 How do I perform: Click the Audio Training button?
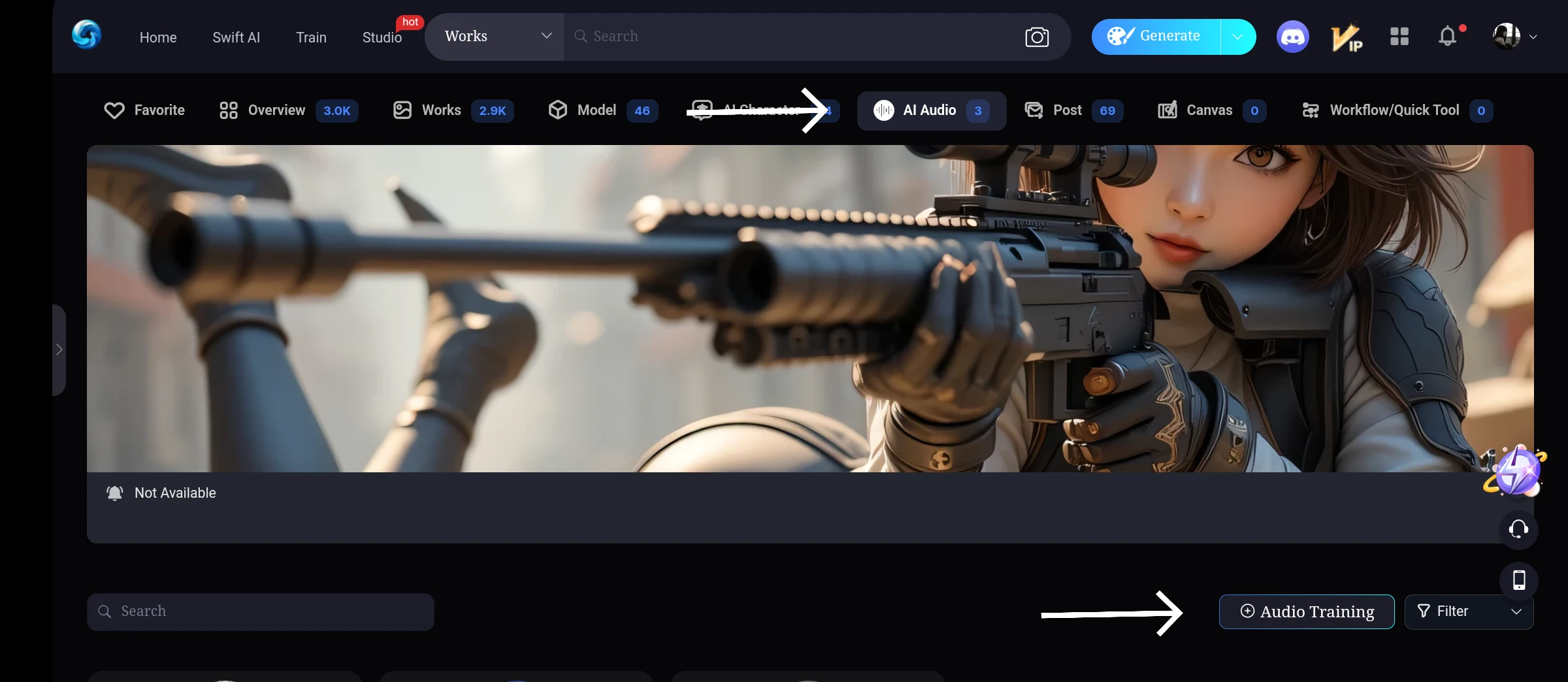point(1307,611)
